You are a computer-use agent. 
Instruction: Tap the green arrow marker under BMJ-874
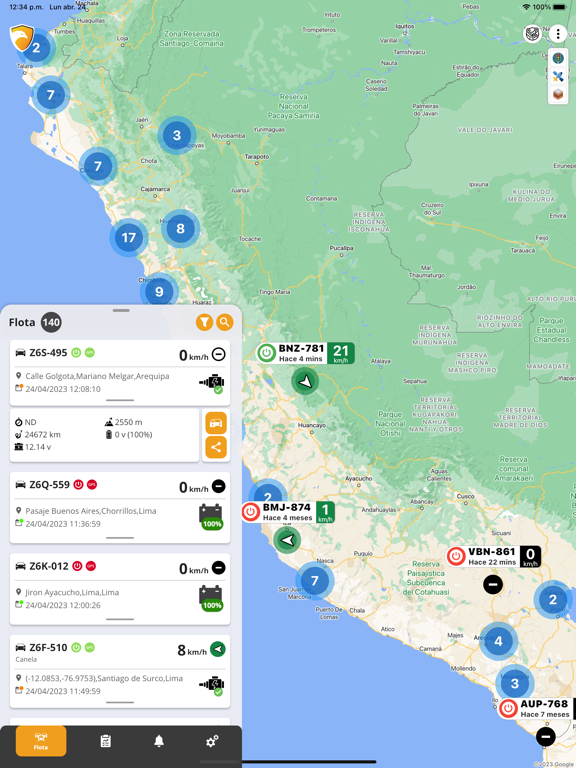288,540
